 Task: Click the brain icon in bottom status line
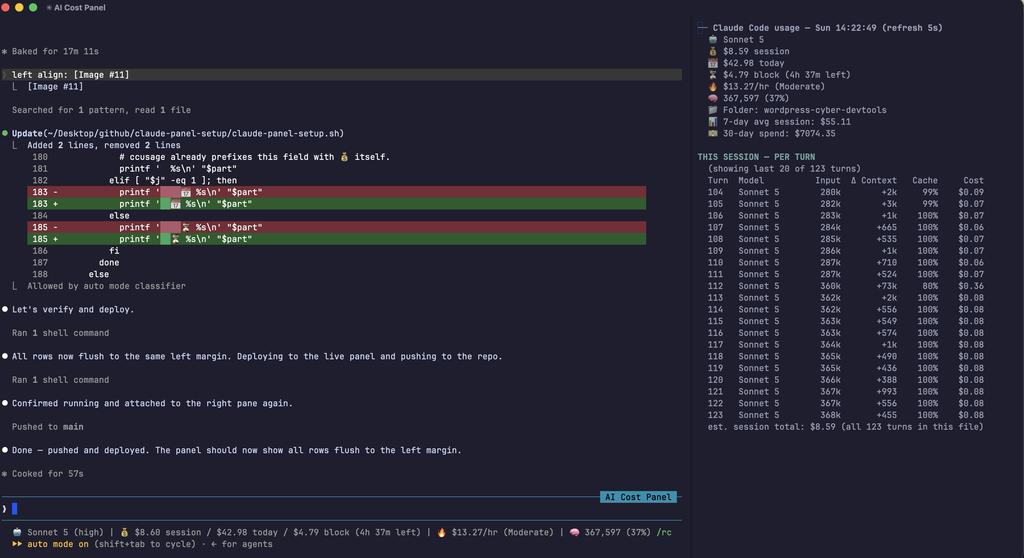[x=574, y=532]
